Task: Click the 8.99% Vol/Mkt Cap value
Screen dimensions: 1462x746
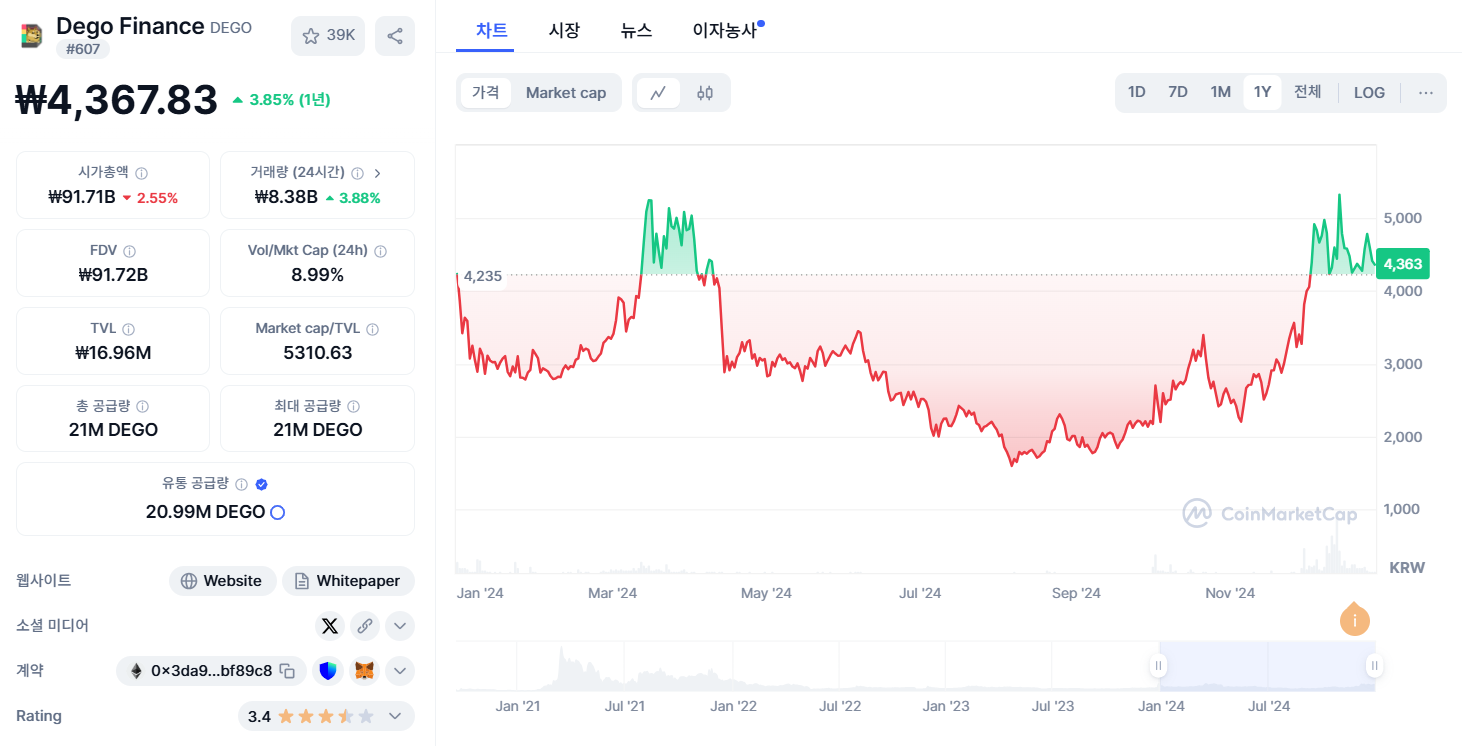Action: tap(318, 275)
